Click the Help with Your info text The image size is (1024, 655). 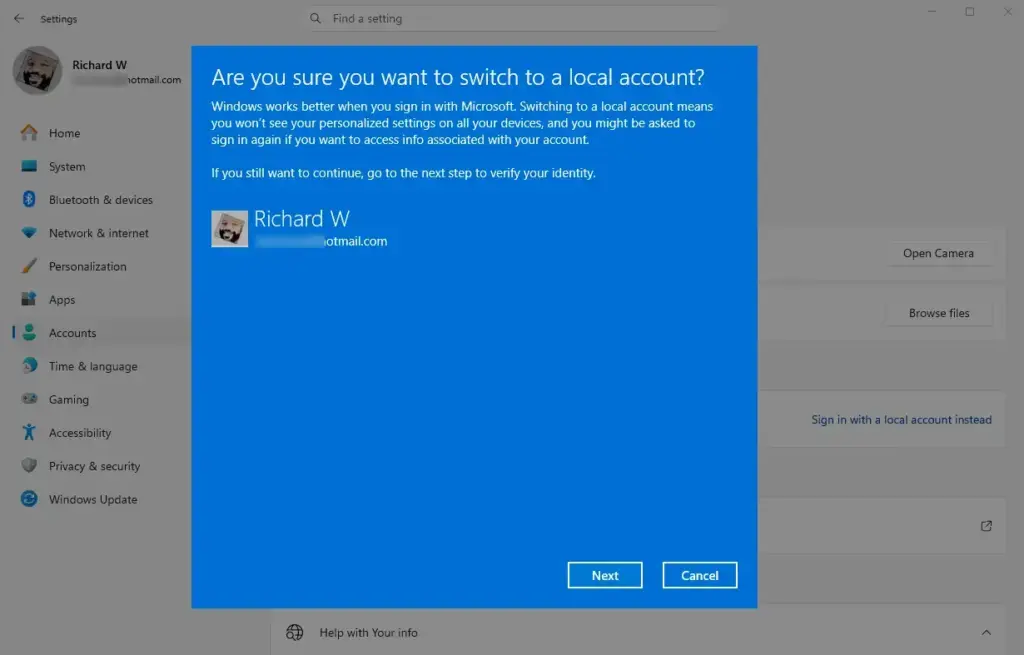click(x=368, y=632)
